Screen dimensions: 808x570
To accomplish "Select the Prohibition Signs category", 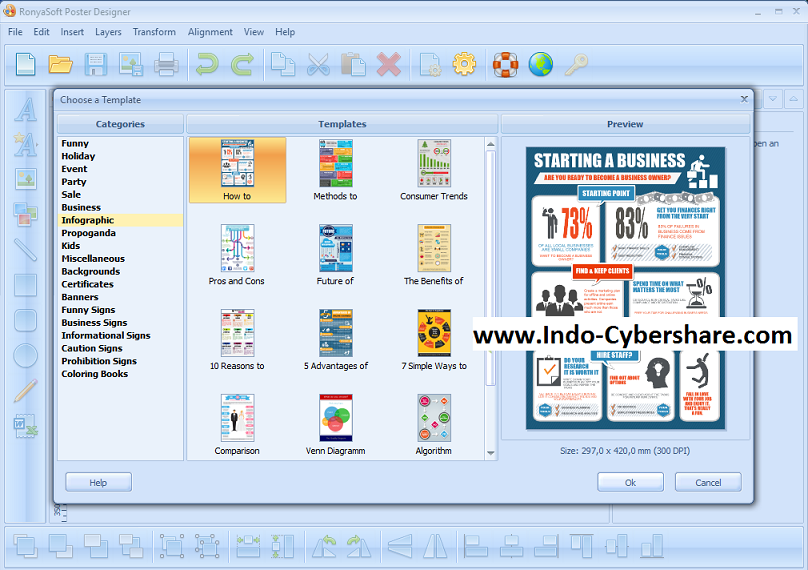I will (x=99, y=361).
